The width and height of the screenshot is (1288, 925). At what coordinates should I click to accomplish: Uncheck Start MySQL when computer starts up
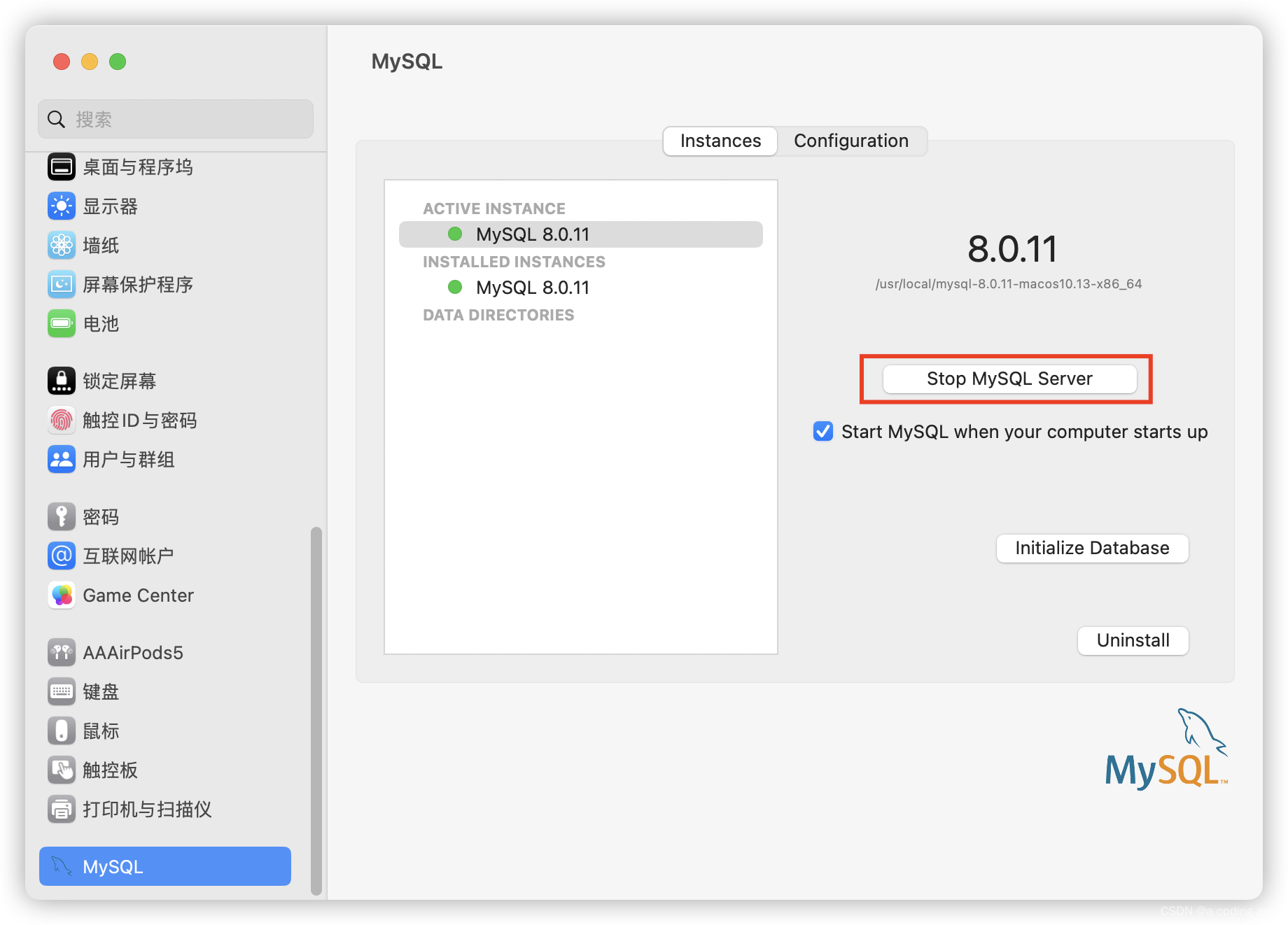823,431
